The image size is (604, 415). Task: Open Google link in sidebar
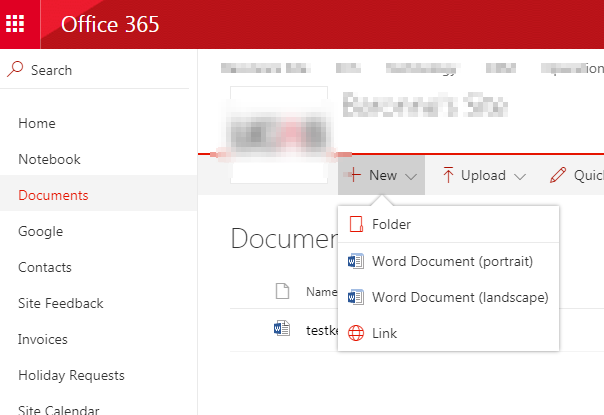[x=40, y=231]
